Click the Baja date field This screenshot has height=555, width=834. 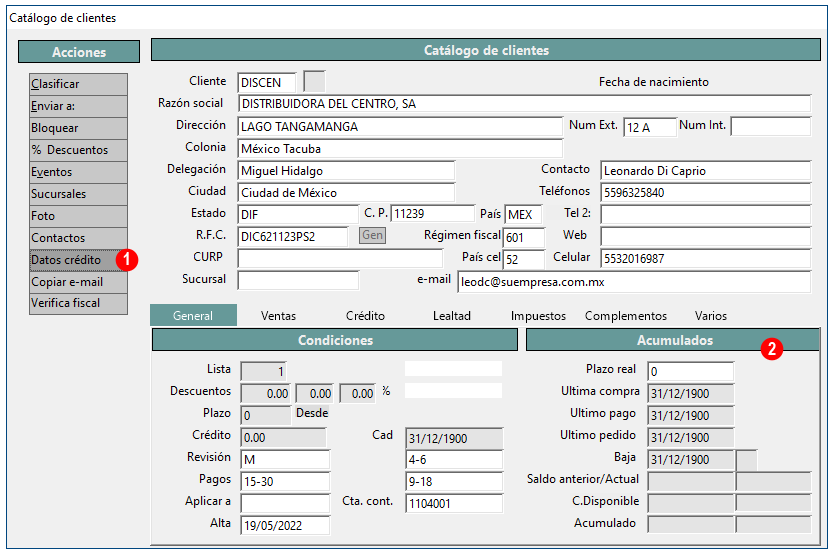point(691,459)
